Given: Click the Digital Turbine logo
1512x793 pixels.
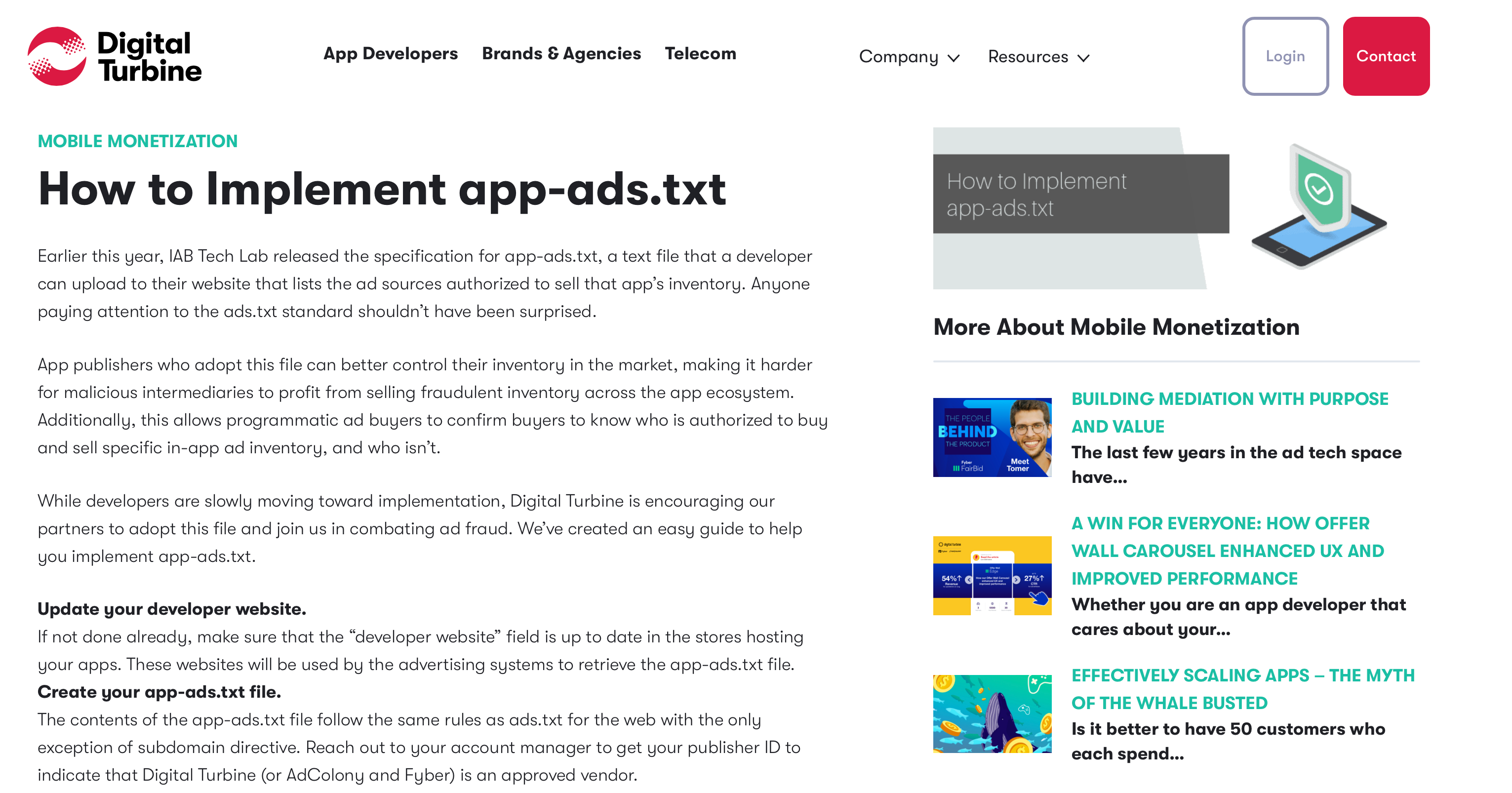Looking at the screenshot, I should click(115, 56).
